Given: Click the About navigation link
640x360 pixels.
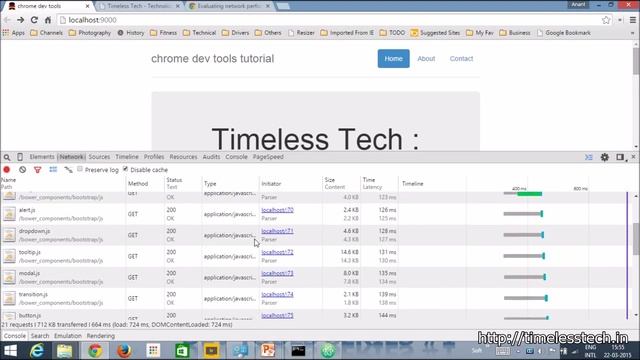Looking at the screenshot, I should 426,58.
